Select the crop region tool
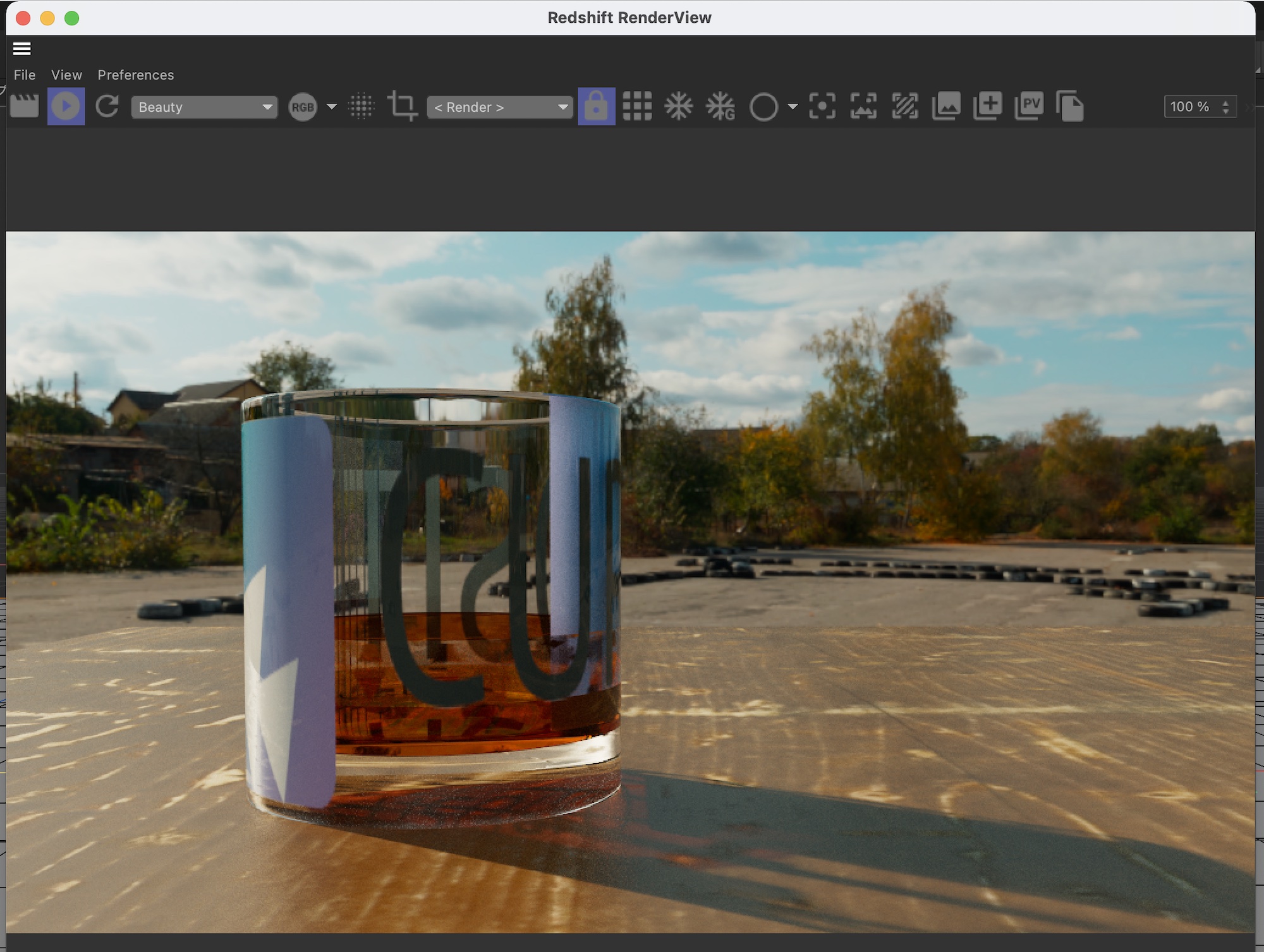 402,106
